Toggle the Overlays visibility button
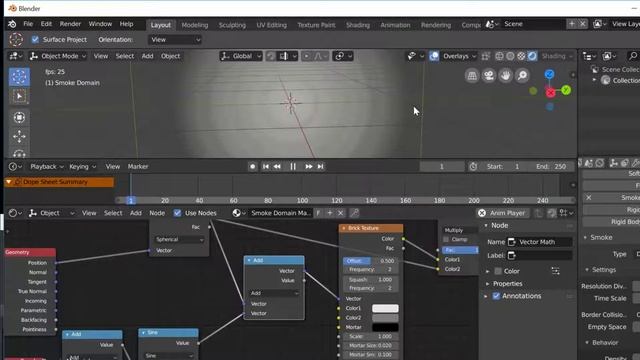 (x=434, y=56)
